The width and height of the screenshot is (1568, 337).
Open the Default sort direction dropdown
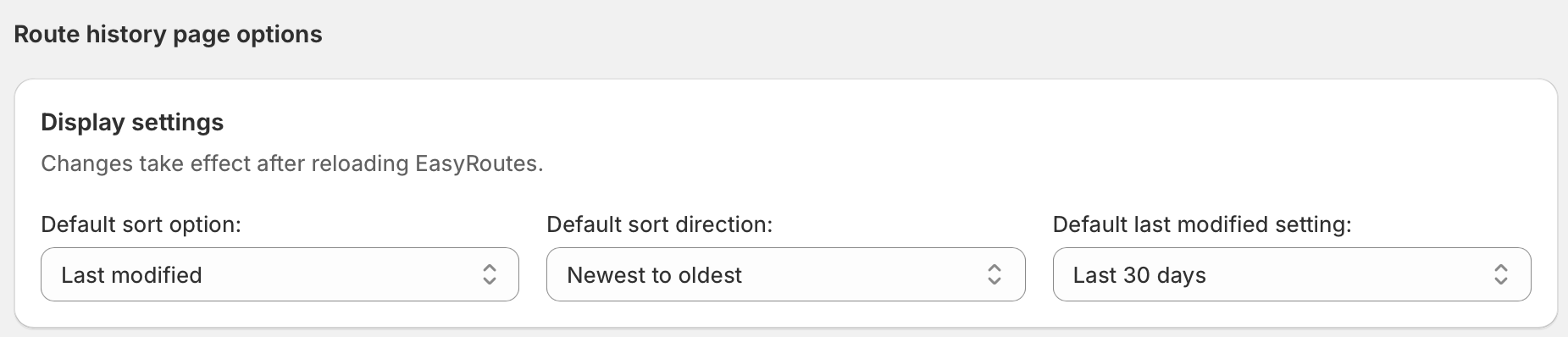785,274
